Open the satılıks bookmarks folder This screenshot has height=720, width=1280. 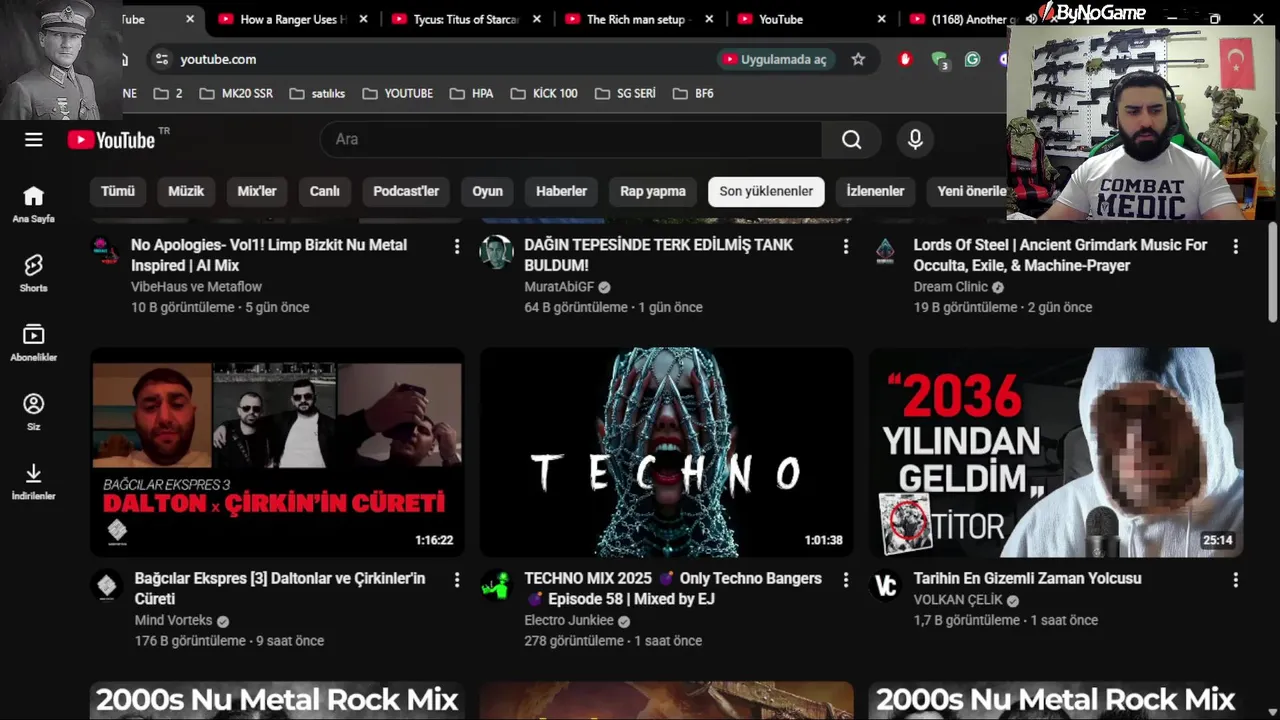point(317,93)
